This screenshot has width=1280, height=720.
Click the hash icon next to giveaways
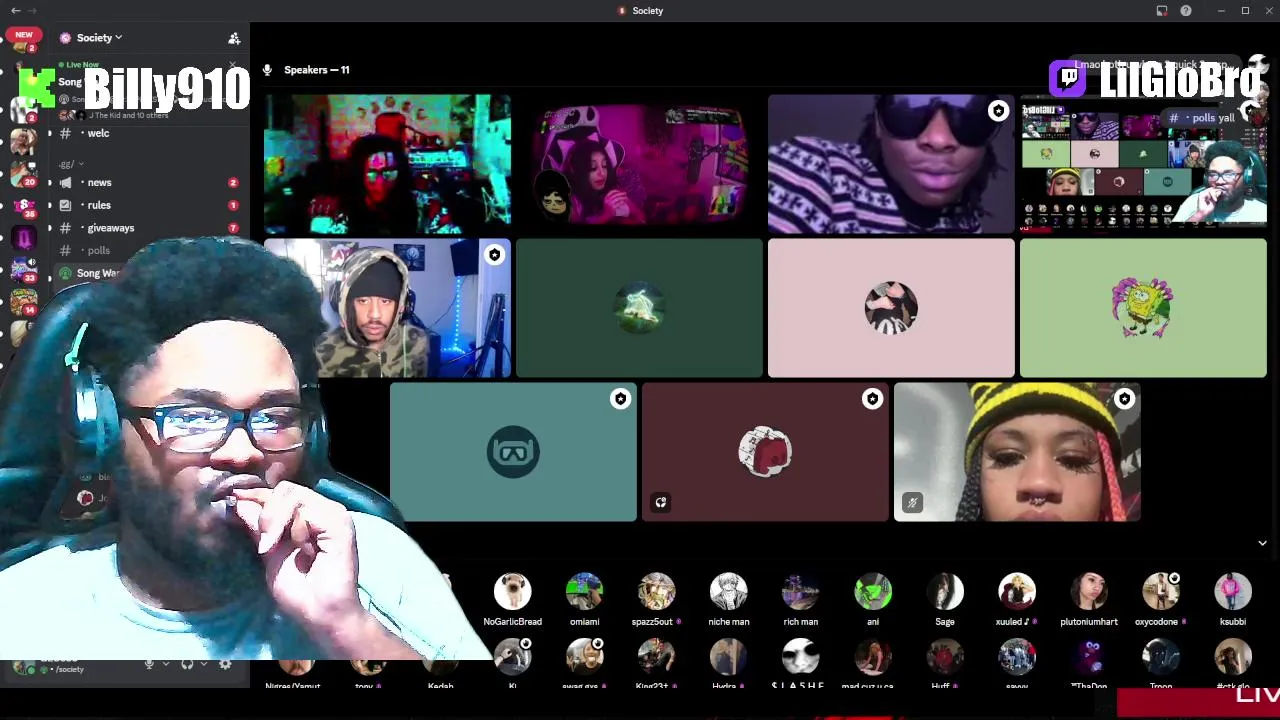click(65, 228)
